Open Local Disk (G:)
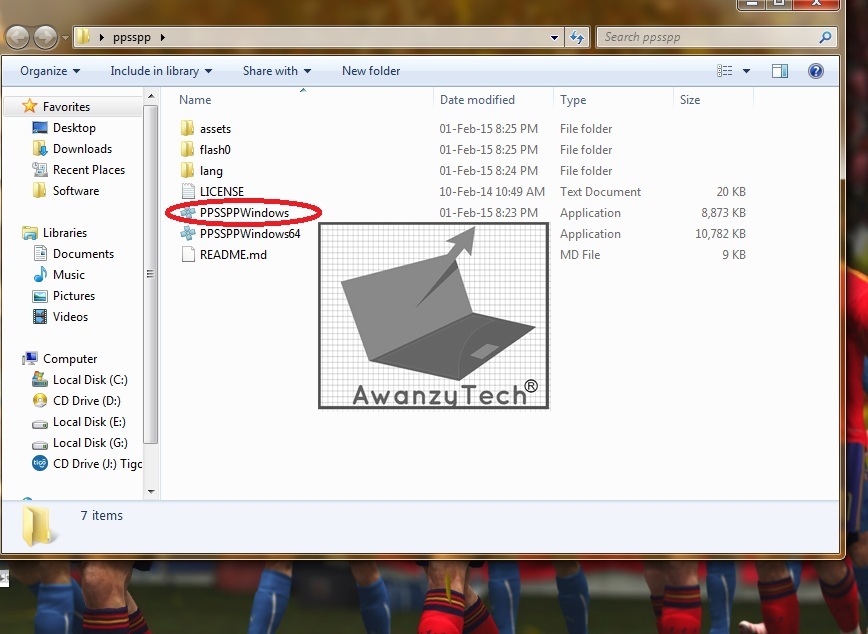 click(x=90, y=443)
